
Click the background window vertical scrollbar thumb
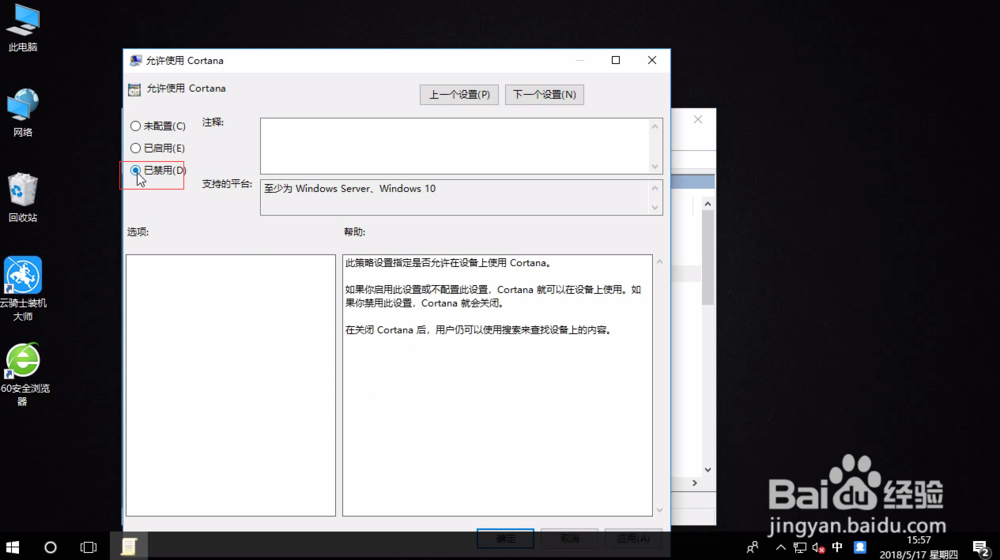[x=708, y=258]
